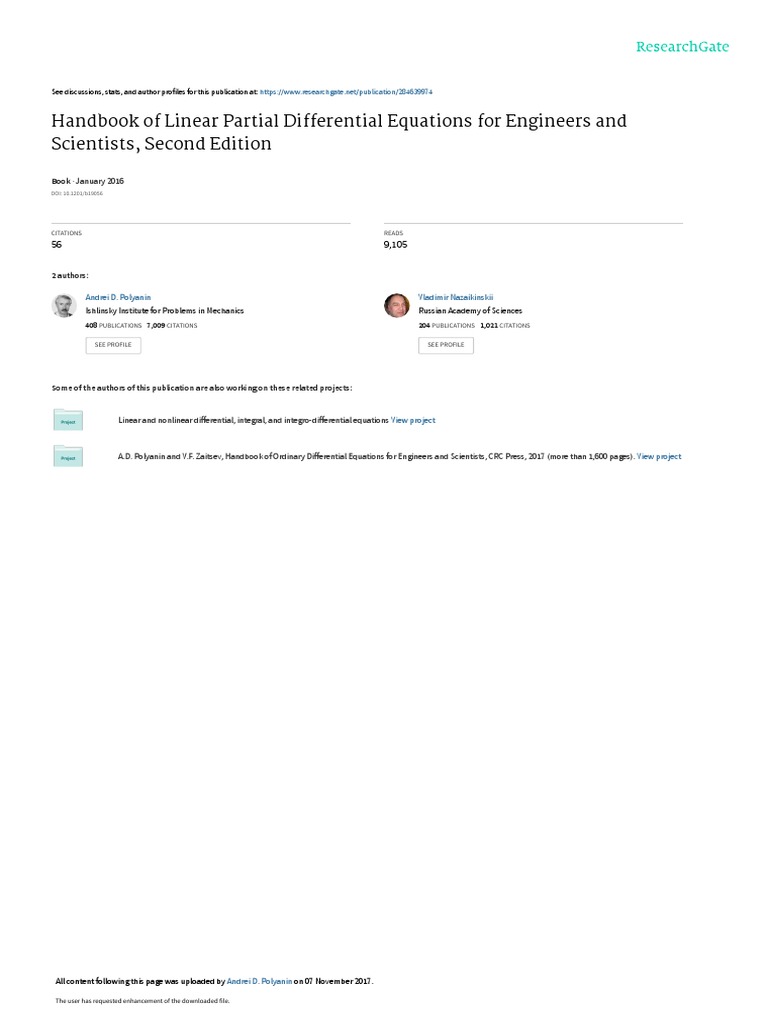The width and height of the screenshot is (768, 1024).
Task: Open View project for ODE Handbook
Action: 659,456
